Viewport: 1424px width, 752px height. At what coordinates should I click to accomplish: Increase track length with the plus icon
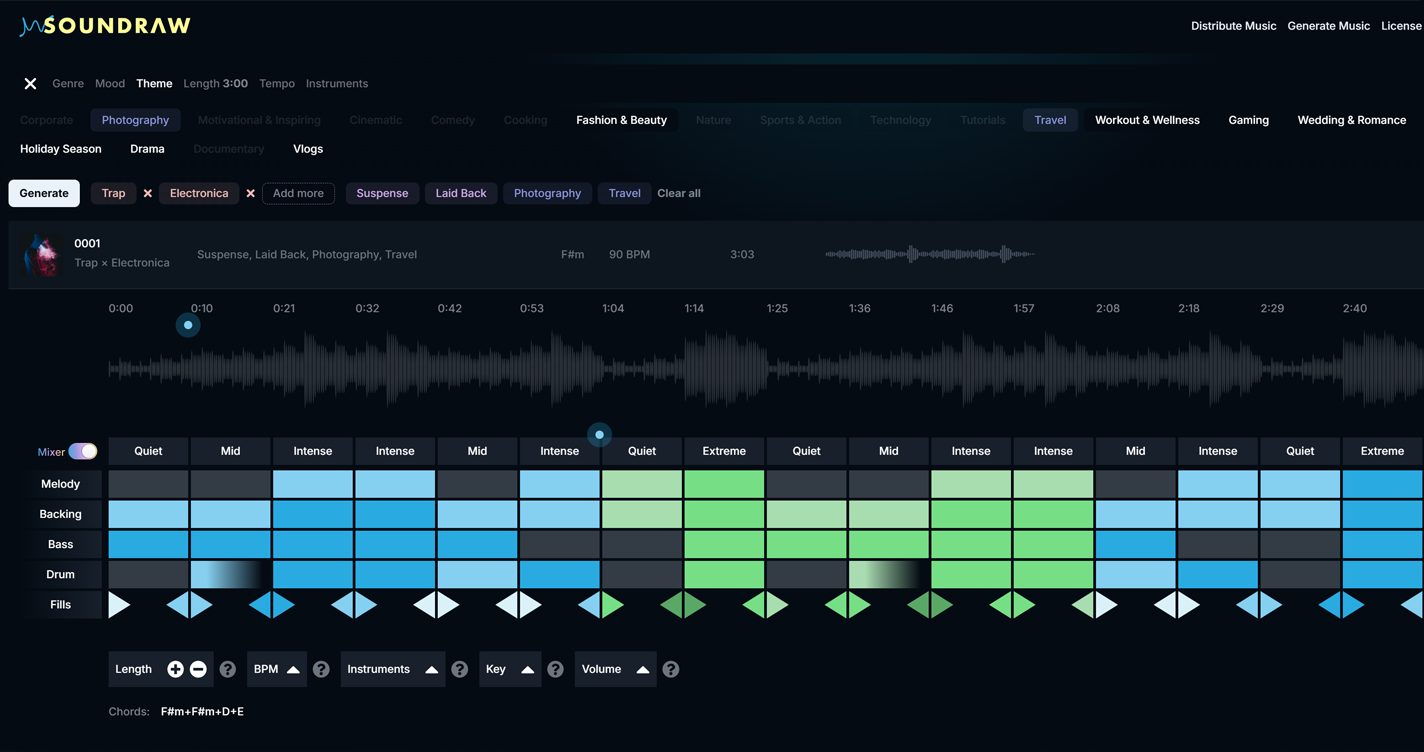pyautogui.click(x=175, y=670)
